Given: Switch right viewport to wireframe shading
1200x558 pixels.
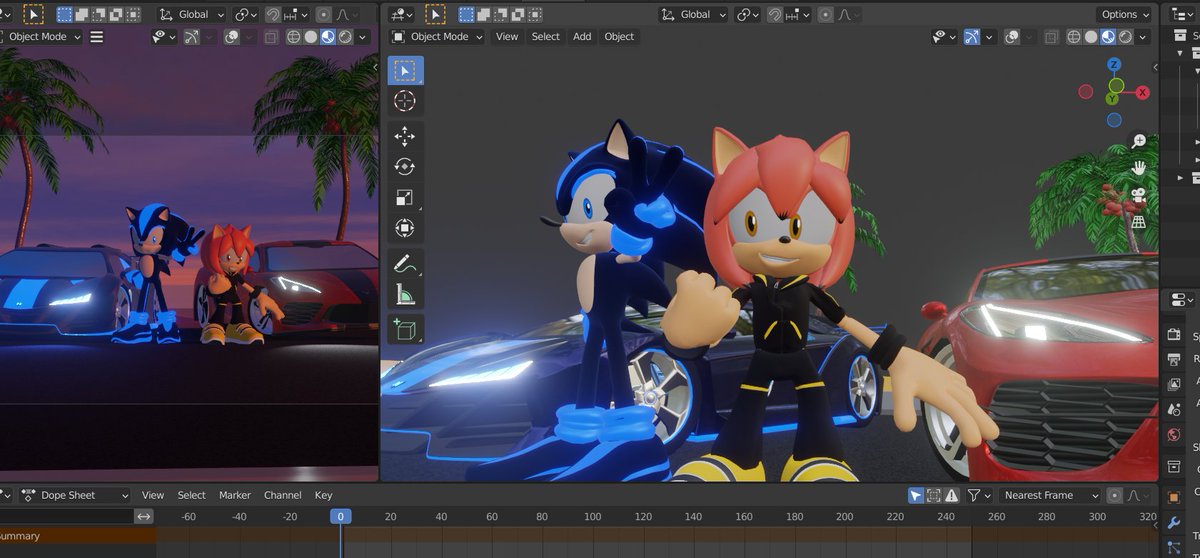Looking at the screenshot, I should pyautogui.click(x=1074, y=37).
